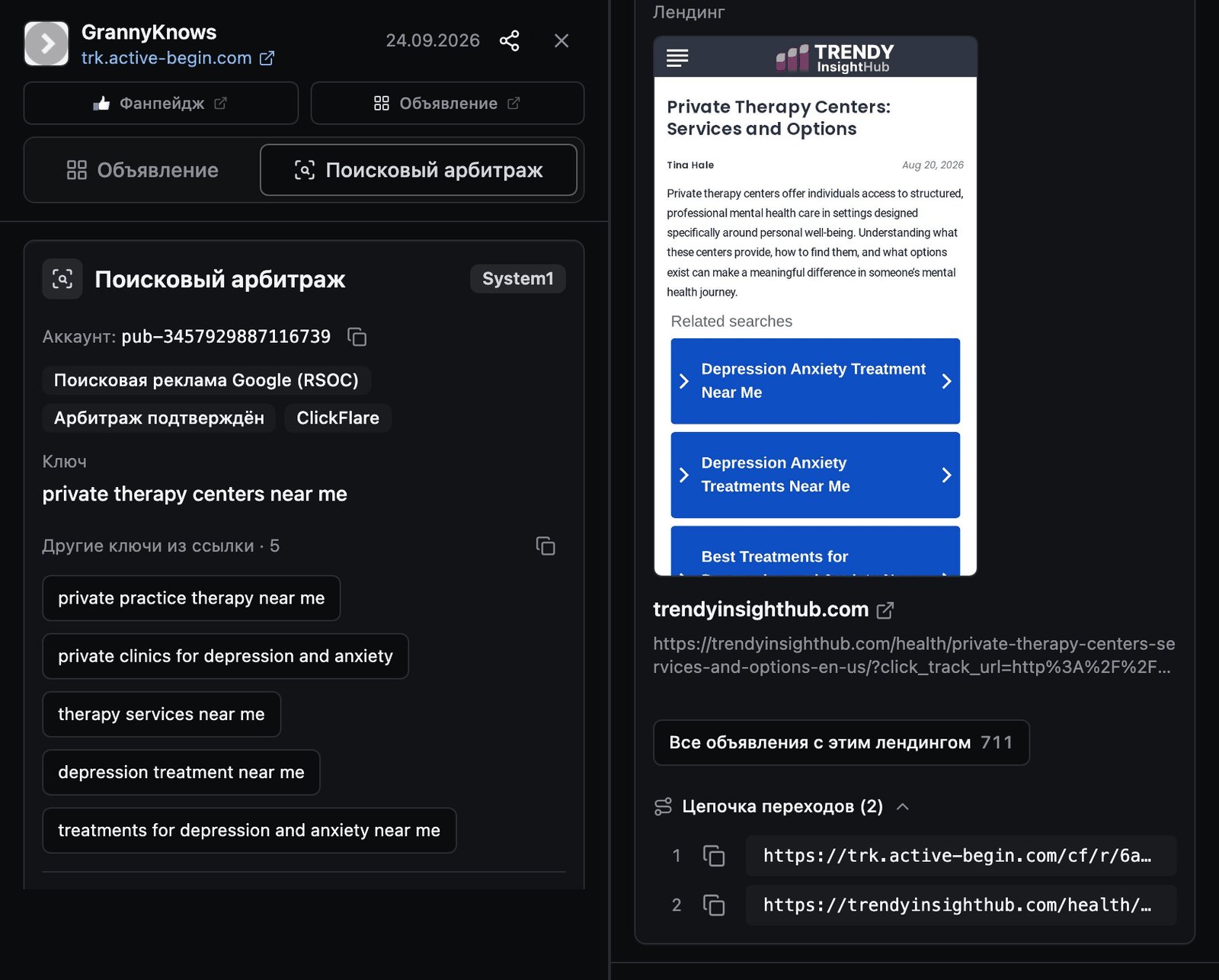Click Best Treatments for related search
The image size is (1219, 980).
pyautogui.click(x=815, y=551)
